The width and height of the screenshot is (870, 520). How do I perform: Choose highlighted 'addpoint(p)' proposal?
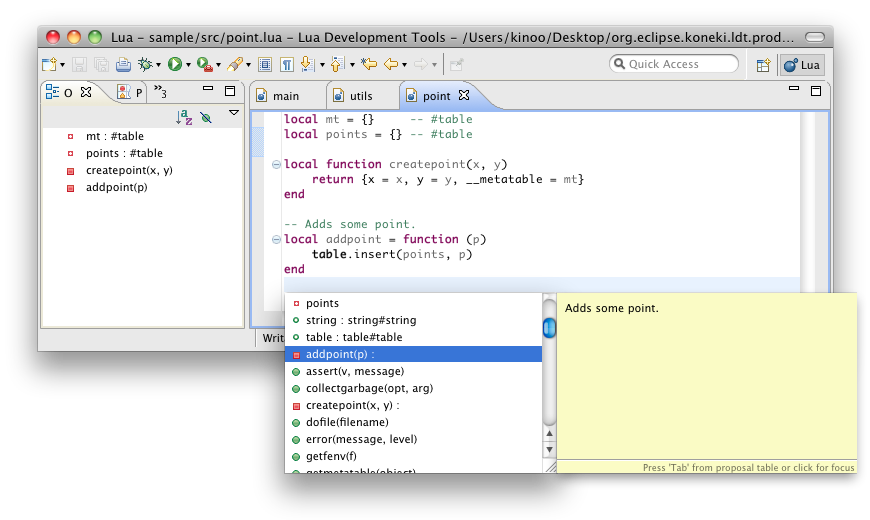click(413, 354)
